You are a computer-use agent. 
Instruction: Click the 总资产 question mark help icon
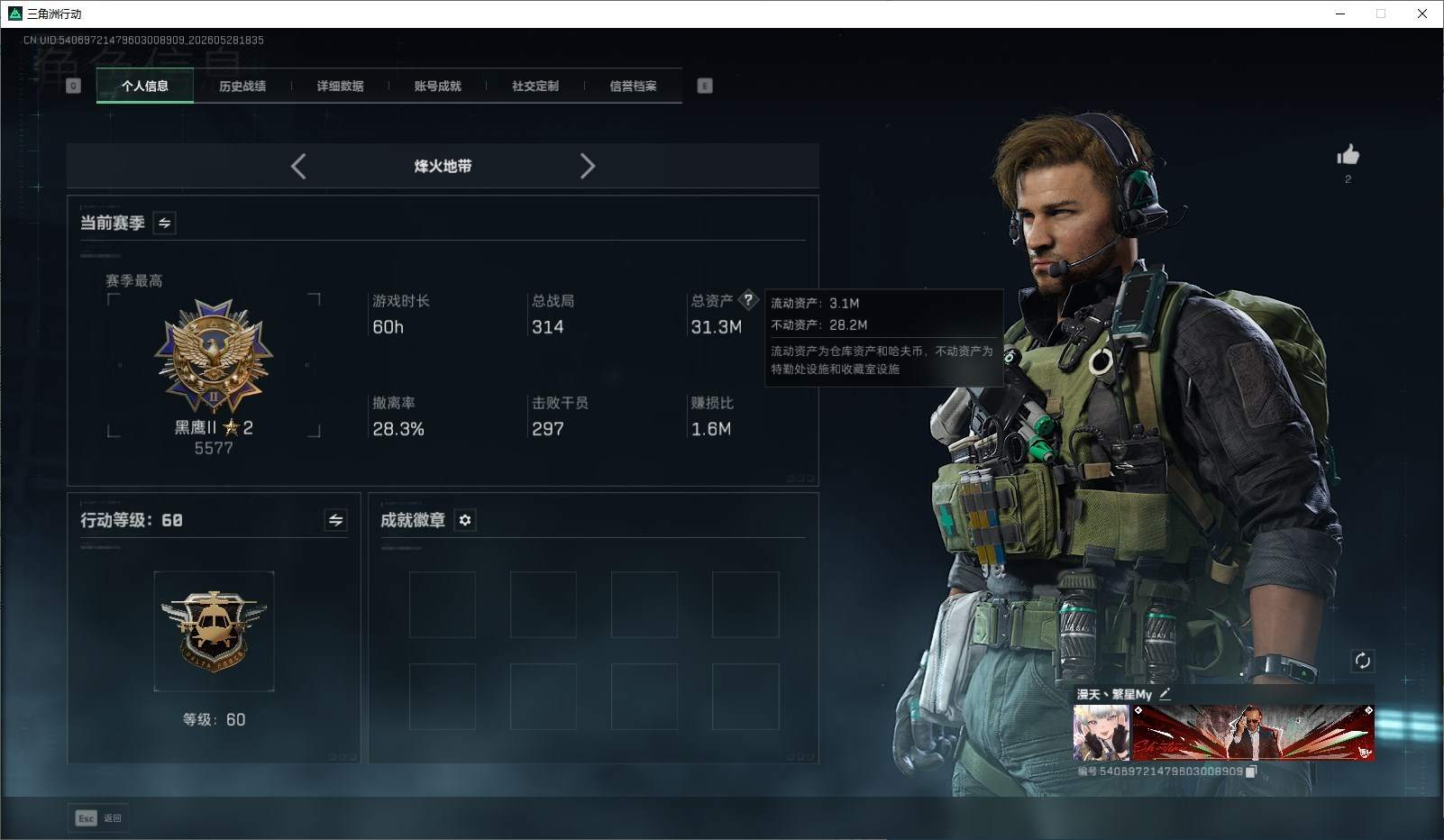point(748,300)
